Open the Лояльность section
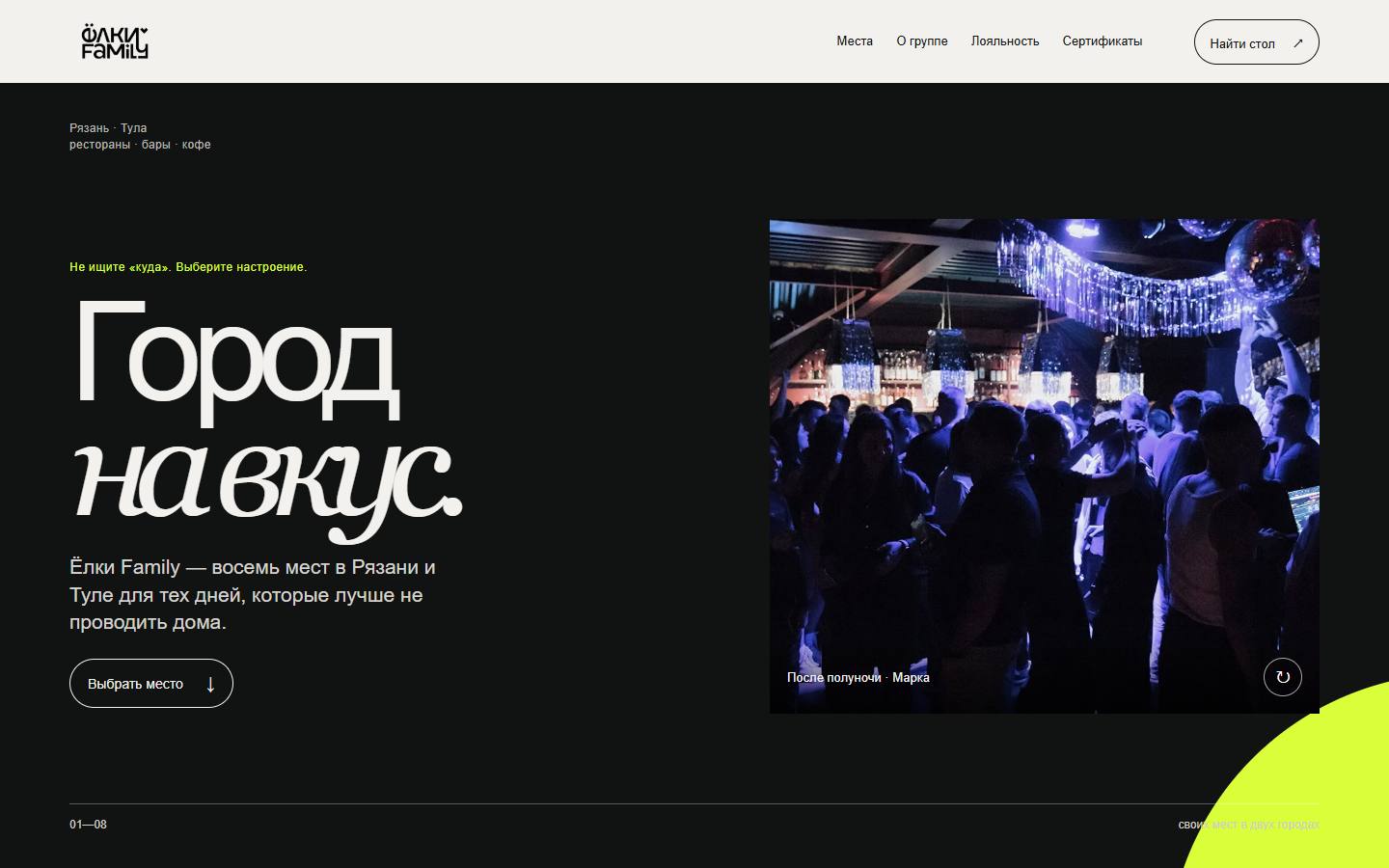1389x868 pixels. point(1005,41)
